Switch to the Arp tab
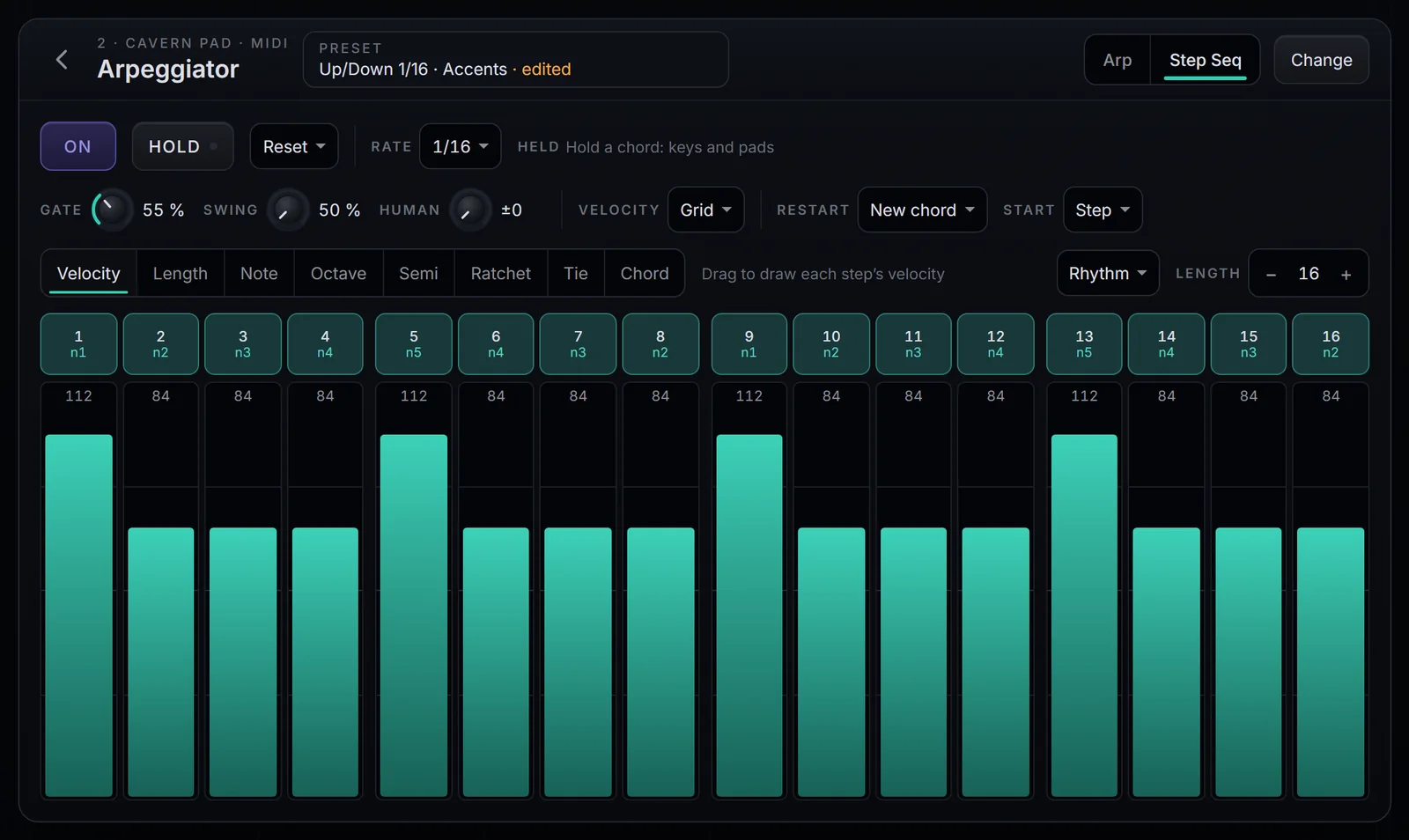Viewport: 1409px width, 840px height. pyautogui.click(x=1118, y=60)
